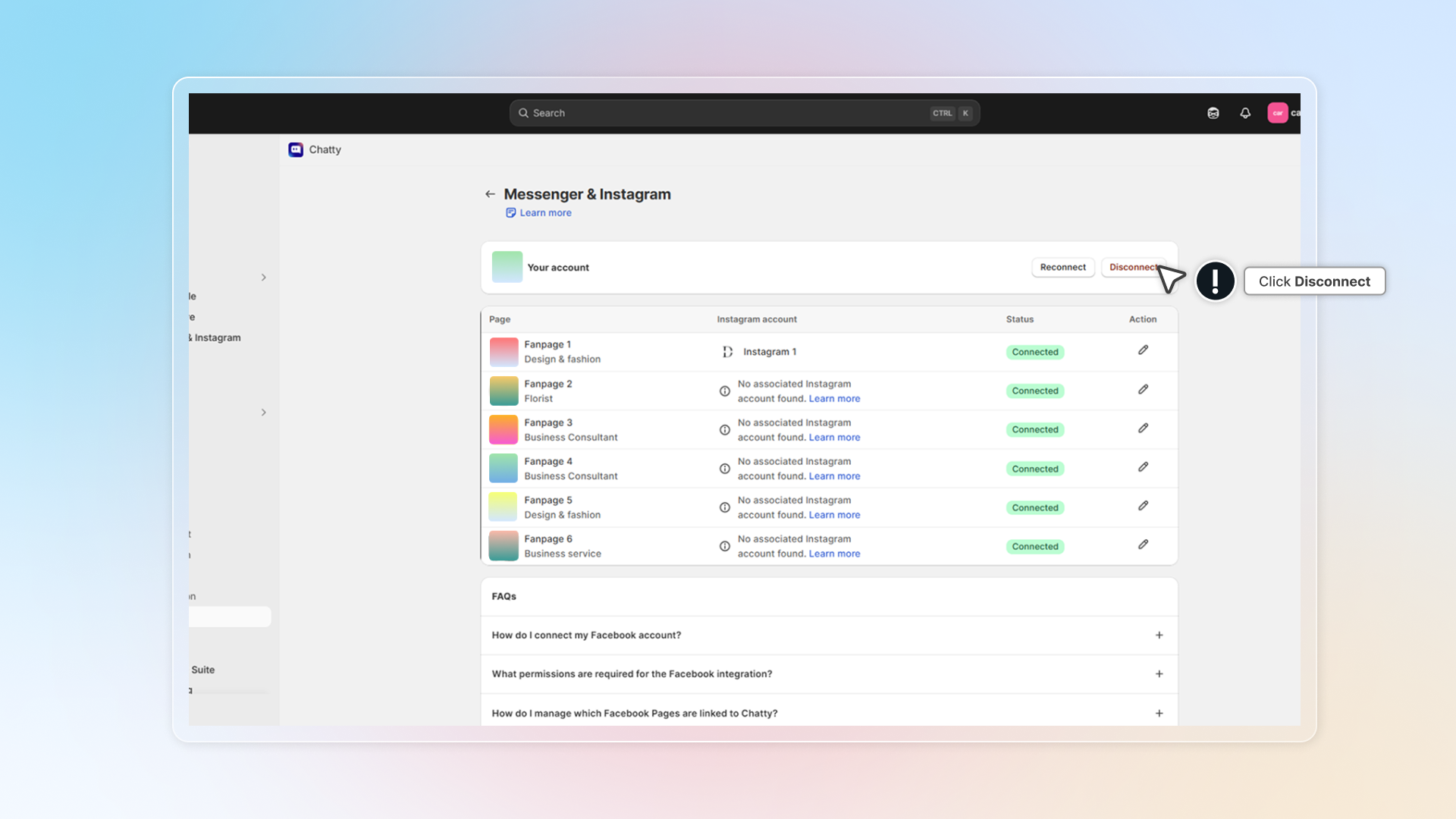Open the support inbox icon in top bar
Screen dimensions: 1456x819
(1213, 113)
